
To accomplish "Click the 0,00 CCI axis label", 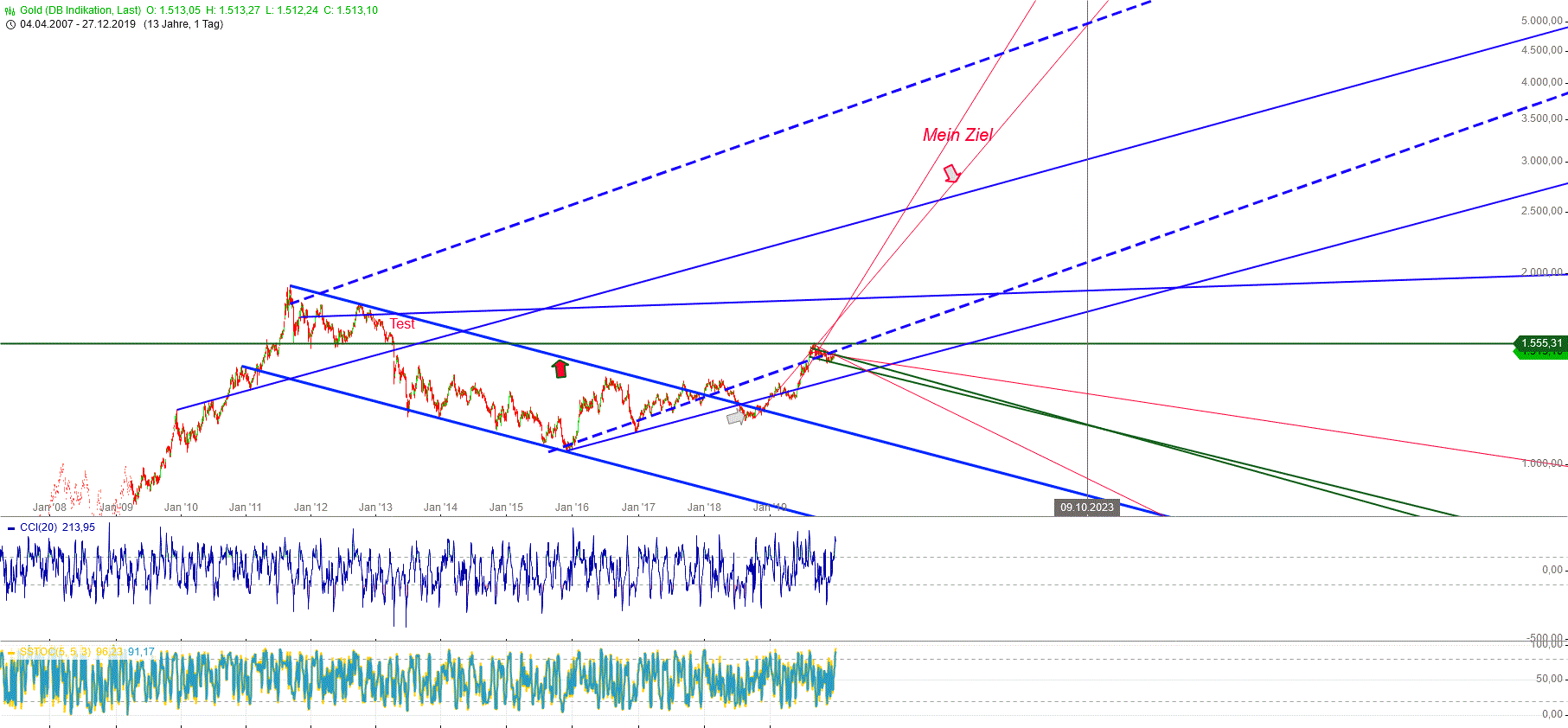I will pyautogui.click(x=1552, y=570).
